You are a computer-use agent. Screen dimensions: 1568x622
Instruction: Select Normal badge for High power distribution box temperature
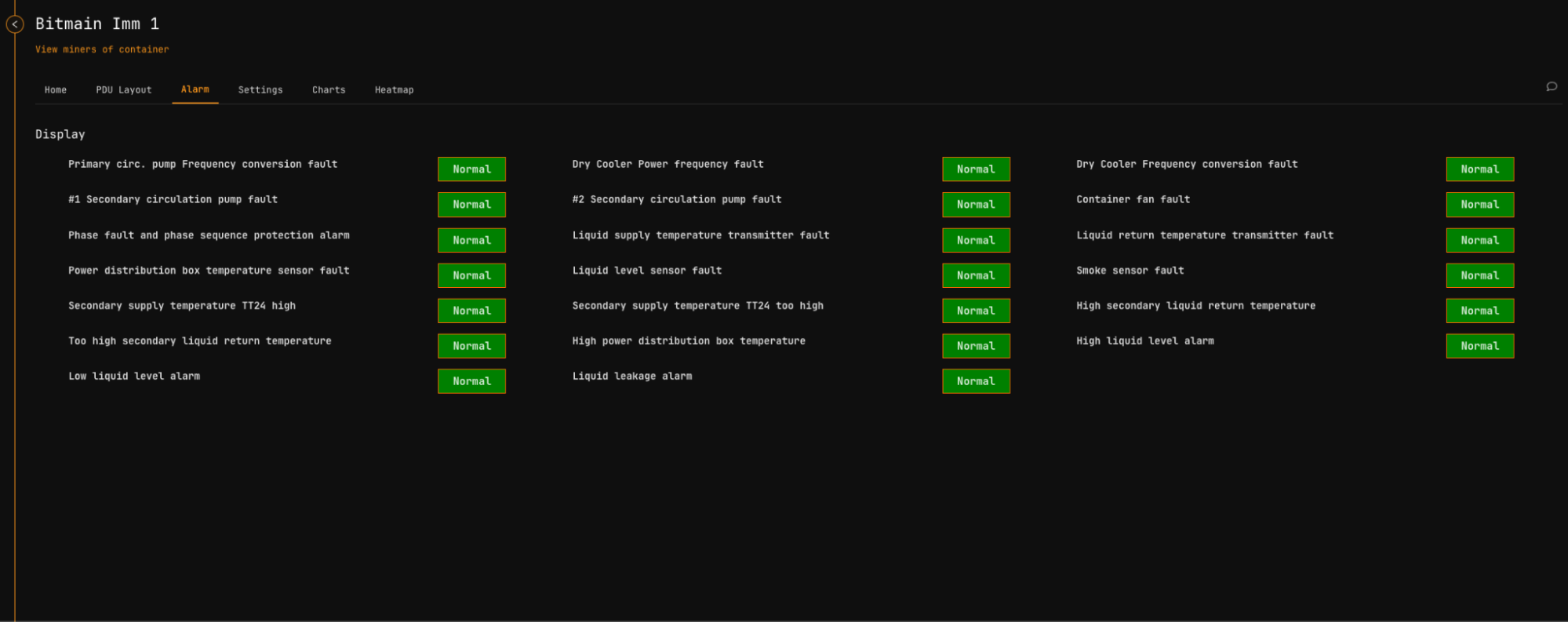[976, 346]
